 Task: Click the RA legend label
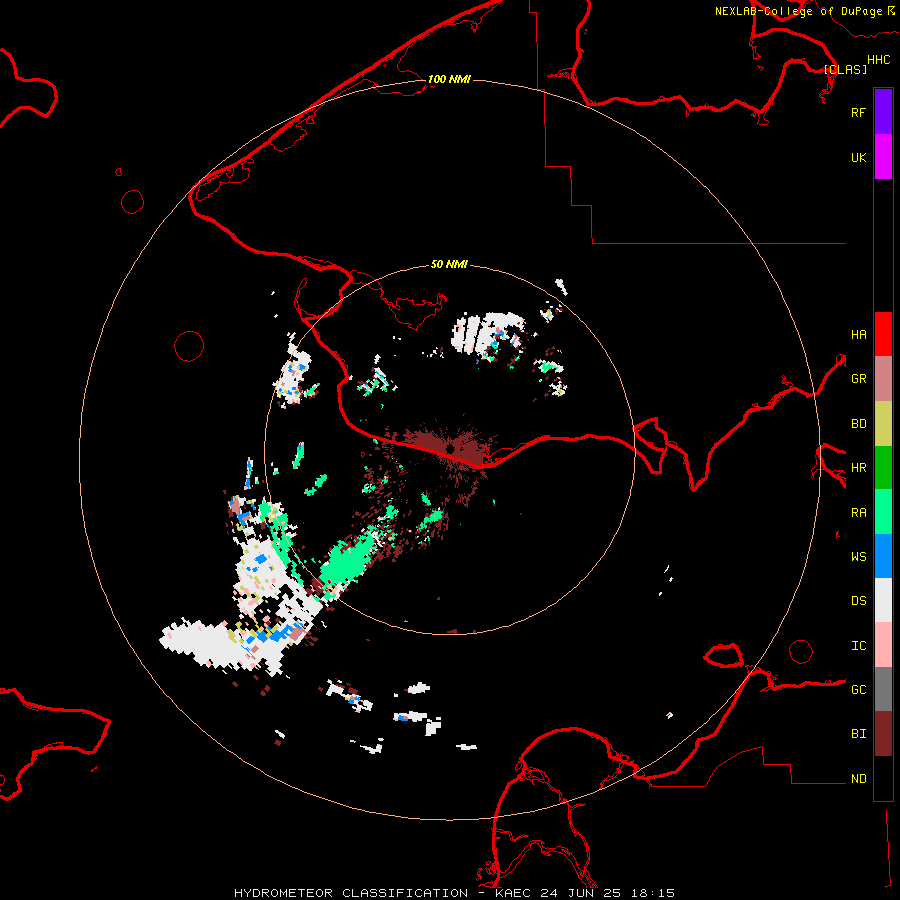click(x=858, y=513)
